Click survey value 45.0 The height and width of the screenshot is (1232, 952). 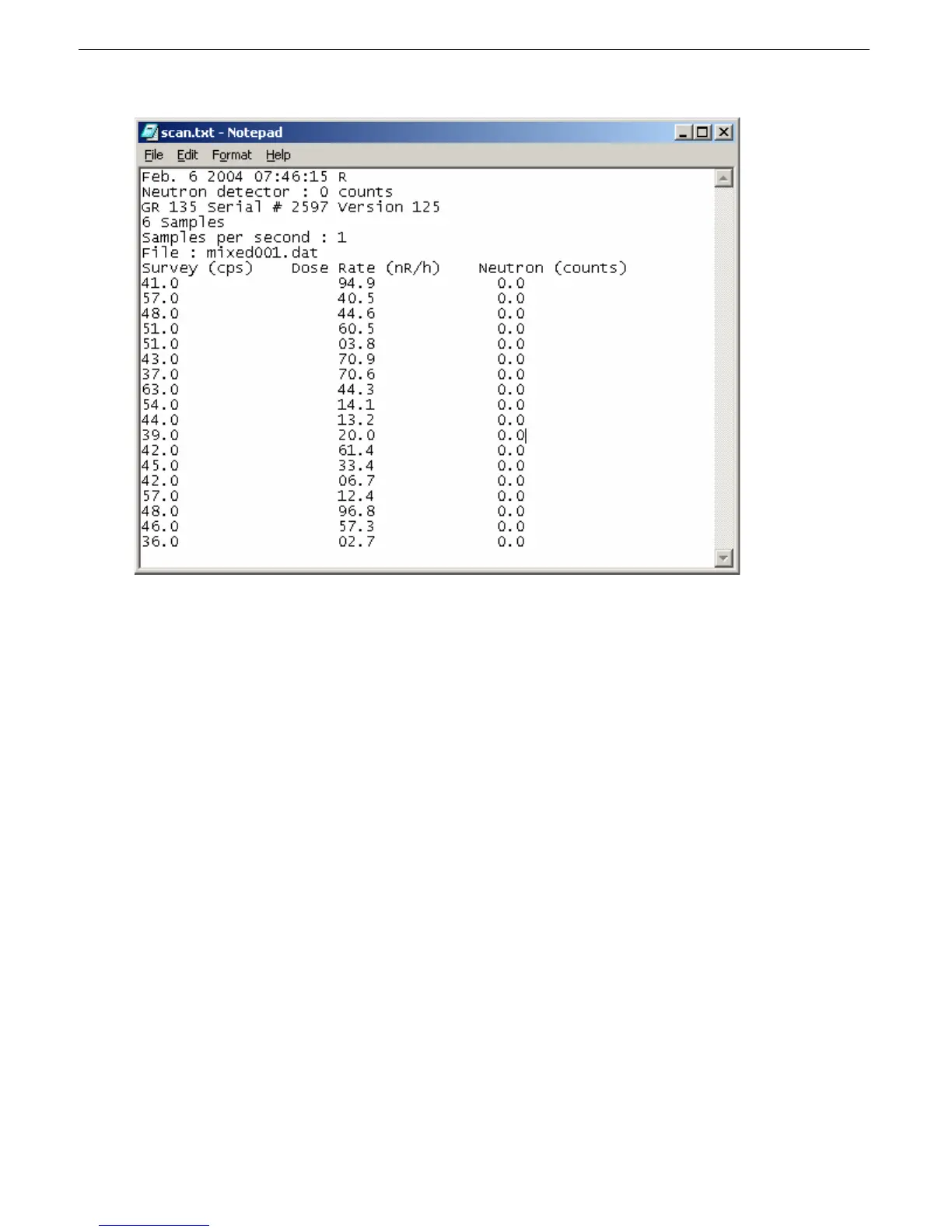159,466
